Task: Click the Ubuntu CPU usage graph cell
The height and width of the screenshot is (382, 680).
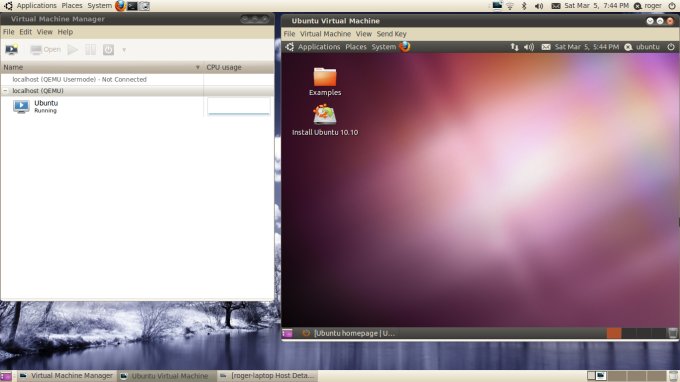Action: (x=239, y=106)
